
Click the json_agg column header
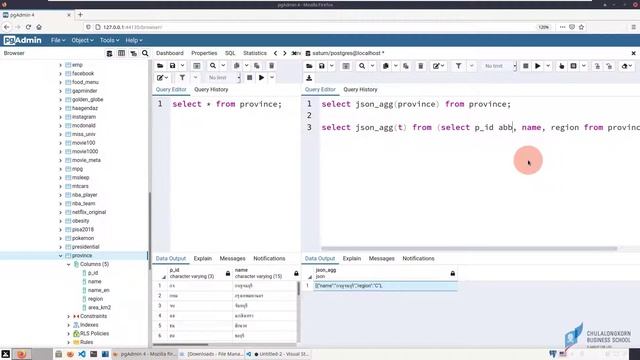(385, 273)
